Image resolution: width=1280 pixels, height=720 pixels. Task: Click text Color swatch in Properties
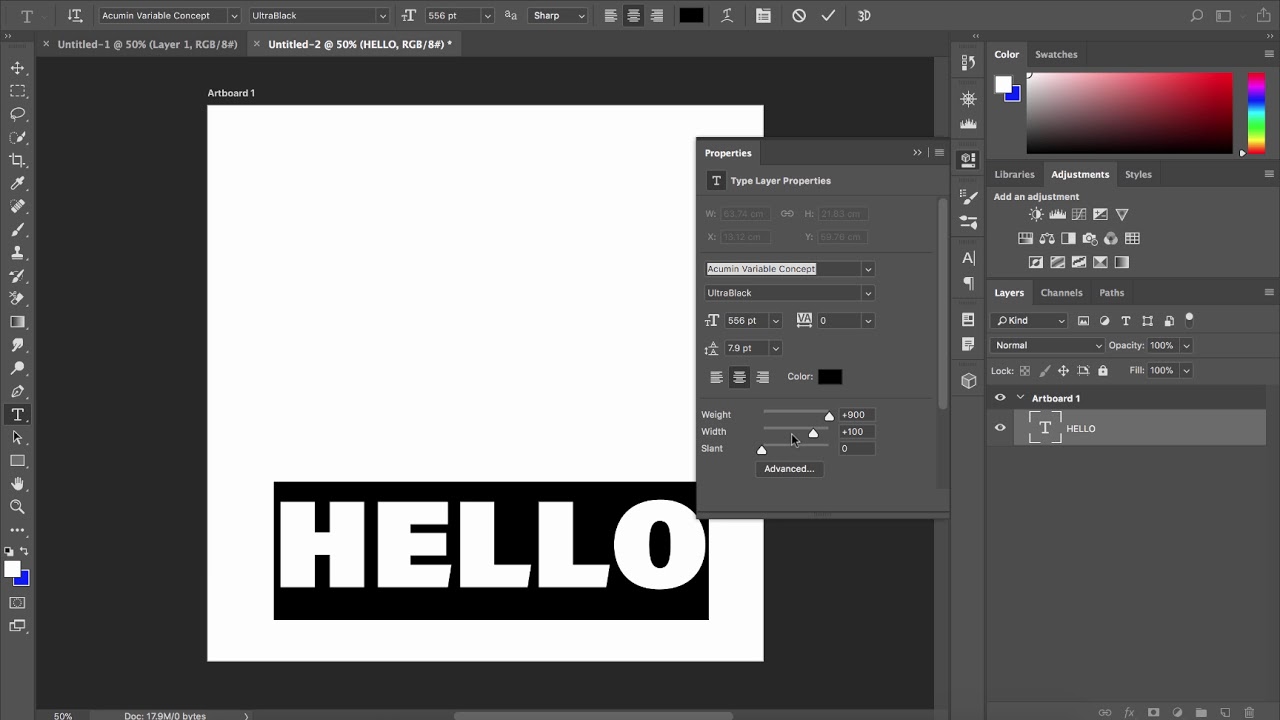point(830,377)
